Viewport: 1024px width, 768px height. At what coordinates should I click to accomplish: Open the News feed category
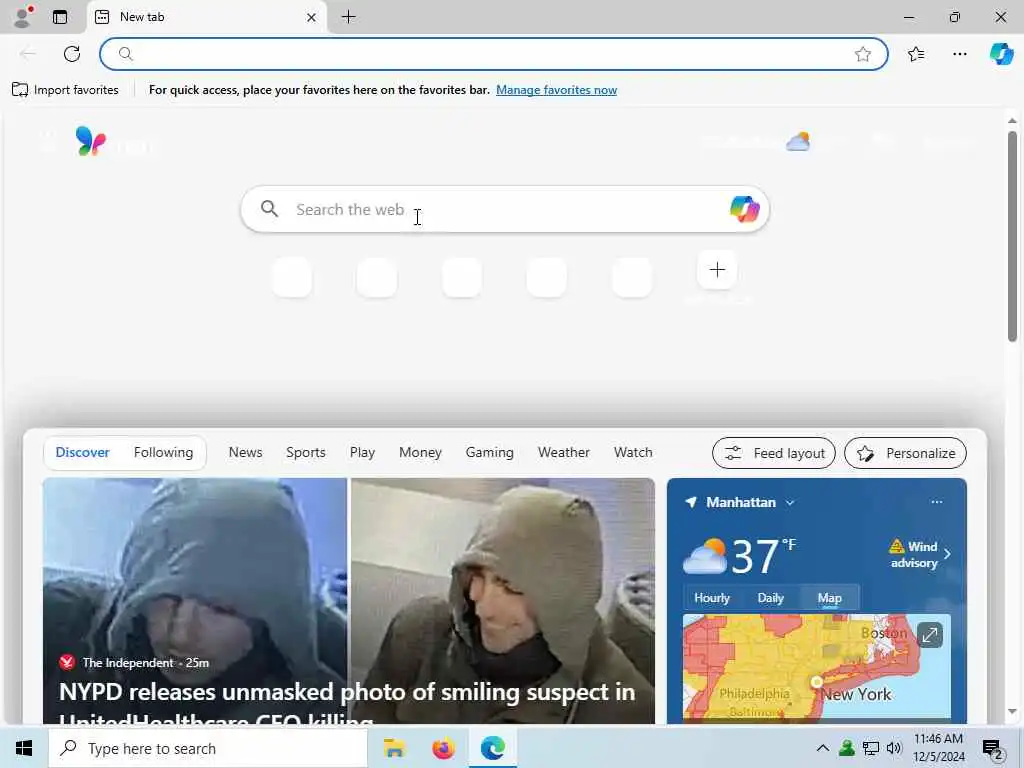click(x=246, y=453)
